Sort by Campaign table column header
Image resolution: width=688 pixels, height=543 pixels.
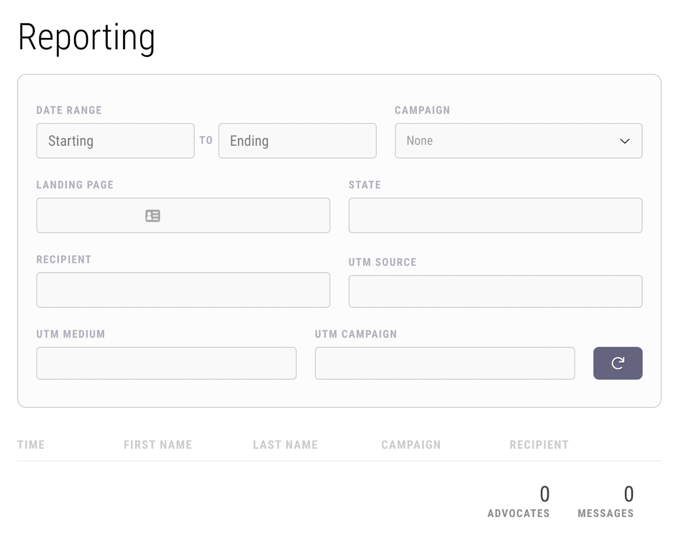(x=411, y=445)
